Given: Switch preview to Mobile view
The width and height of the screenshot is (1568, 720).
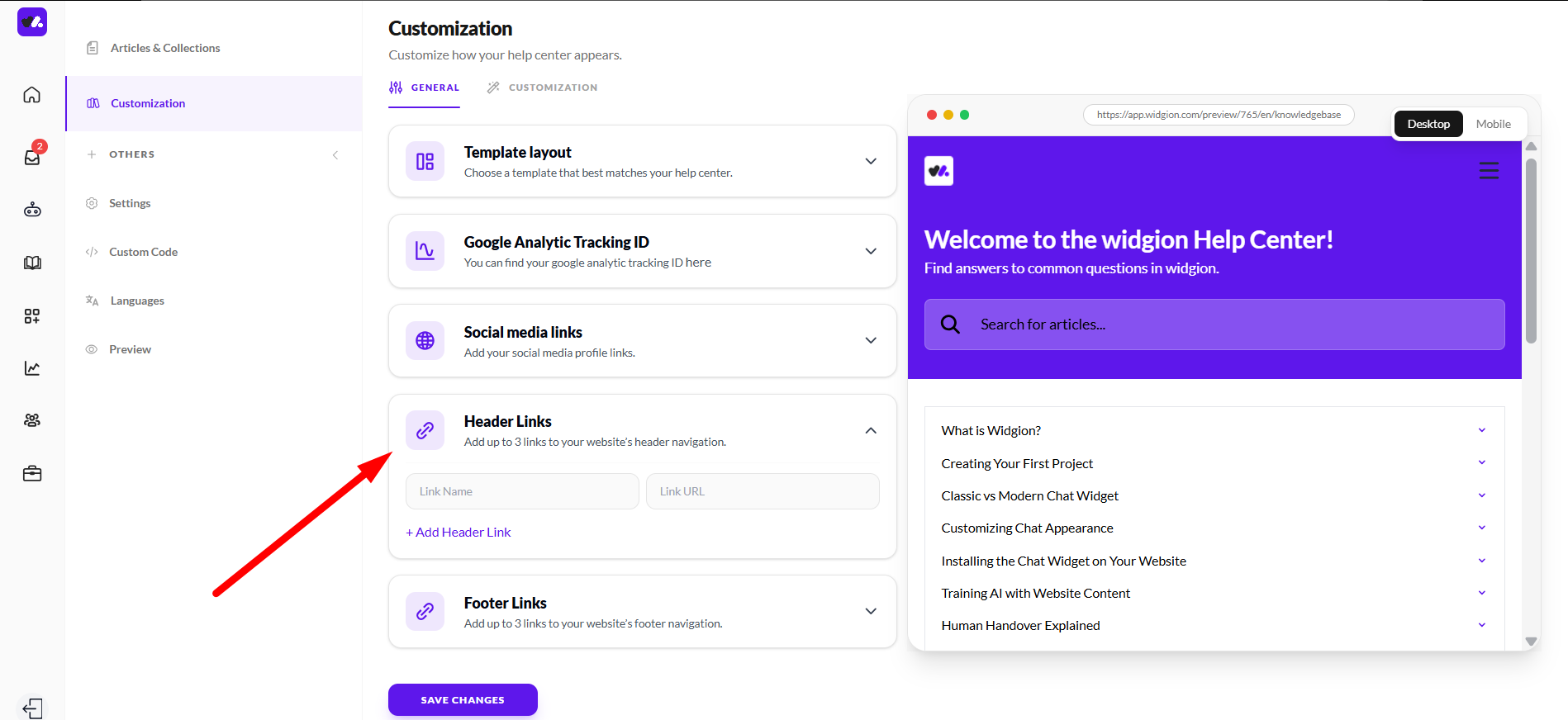Looking at the screenshot, I should point(1493,124).
